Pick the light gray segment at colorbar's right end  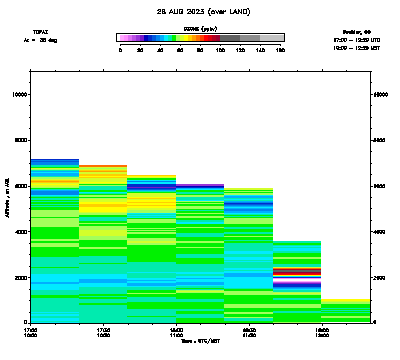tap(272, 38)
